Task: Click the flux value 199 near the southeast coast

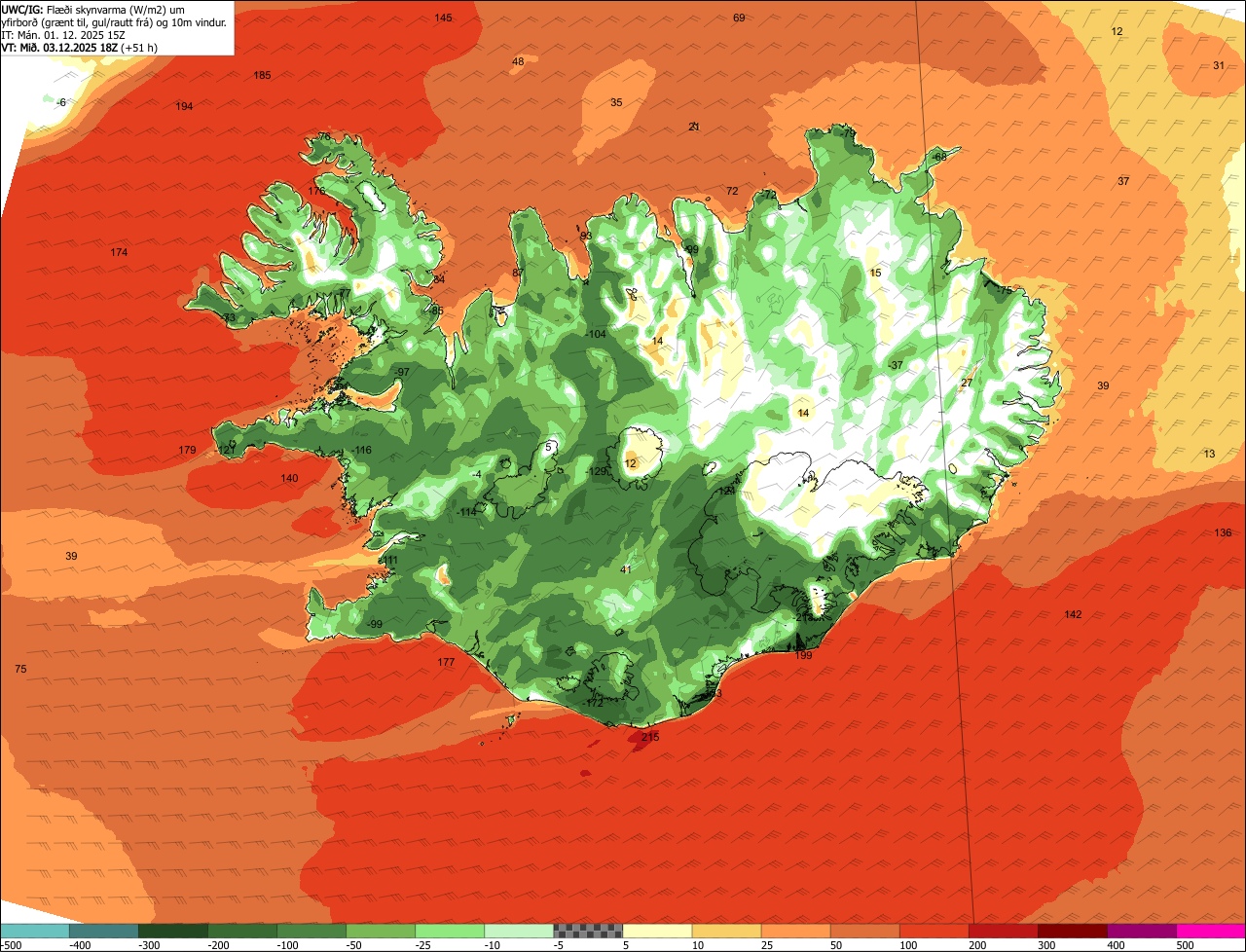Action: tap(803, 655)
